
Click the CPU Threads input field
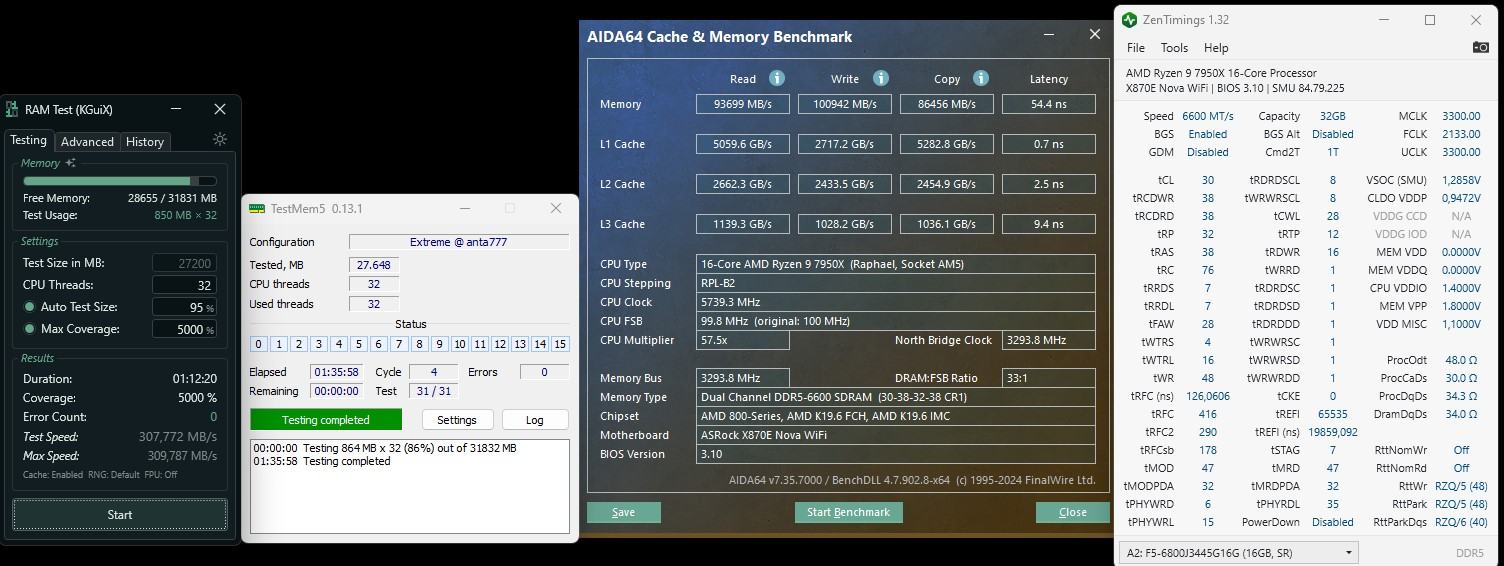pos(185,285)
